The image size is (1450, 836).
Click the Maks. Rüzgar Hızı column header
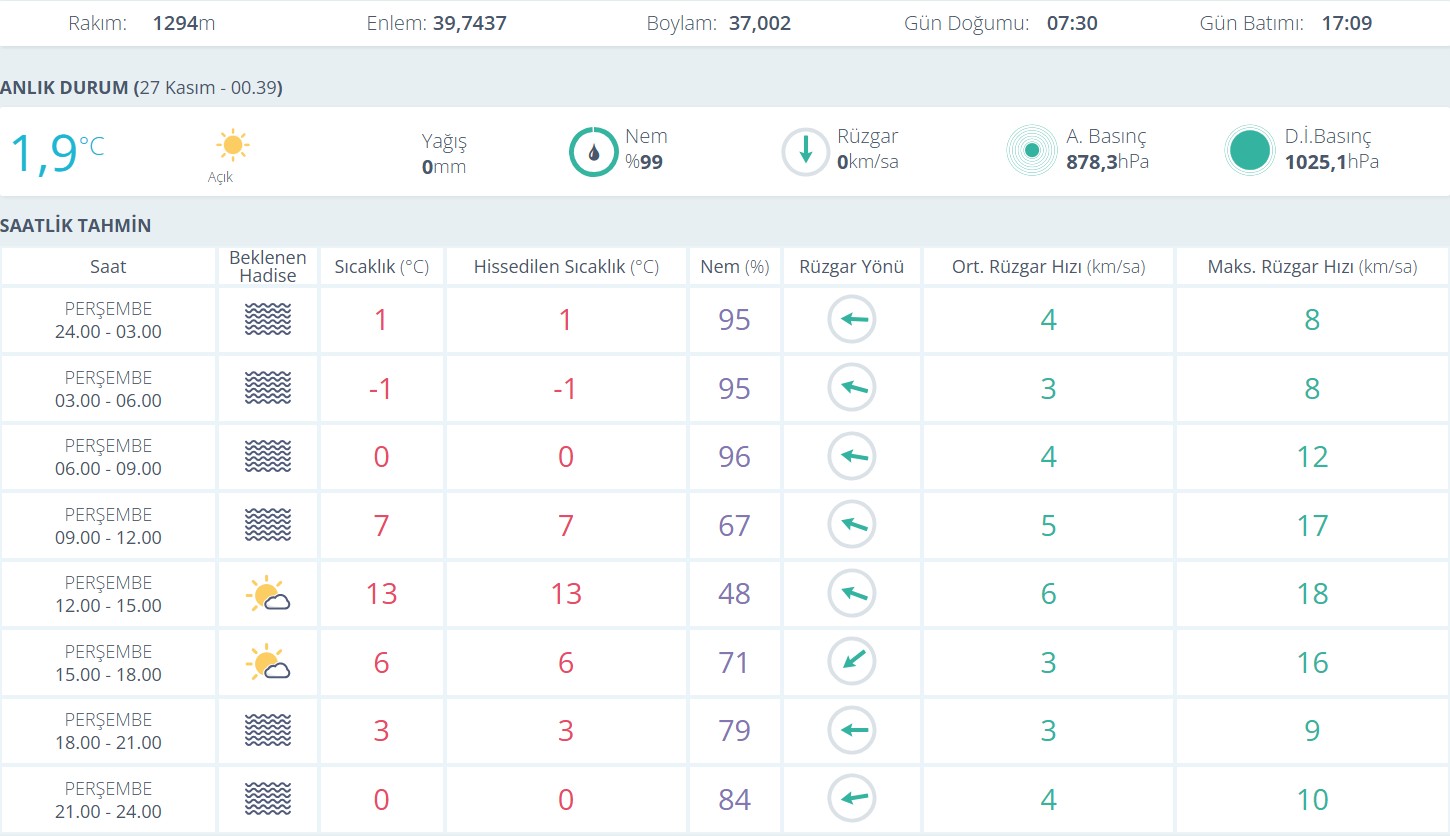(1312, 267)
